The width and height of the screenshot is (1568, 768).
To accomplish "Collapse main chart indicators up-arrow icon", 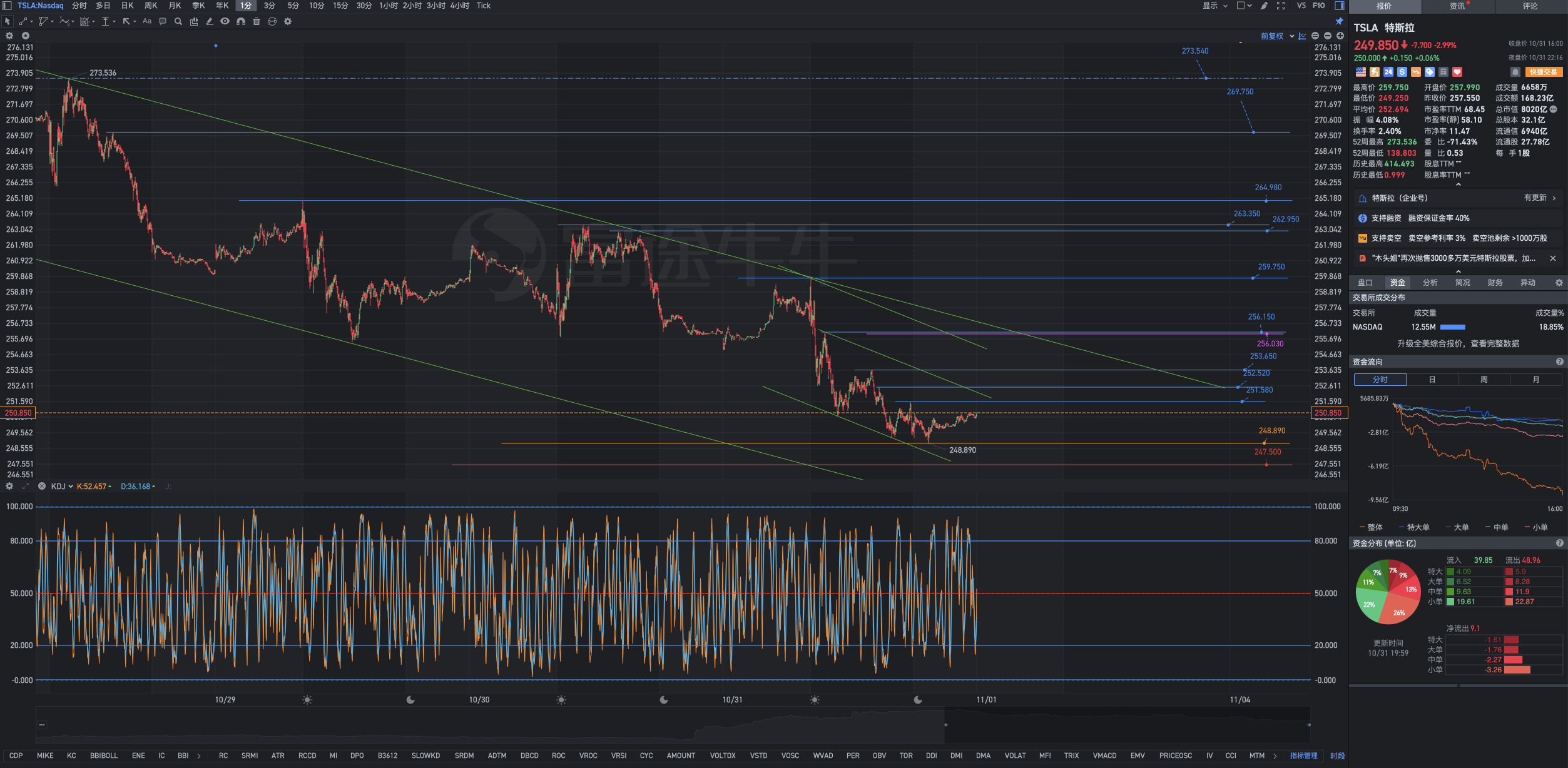I will tap(26, 36).
